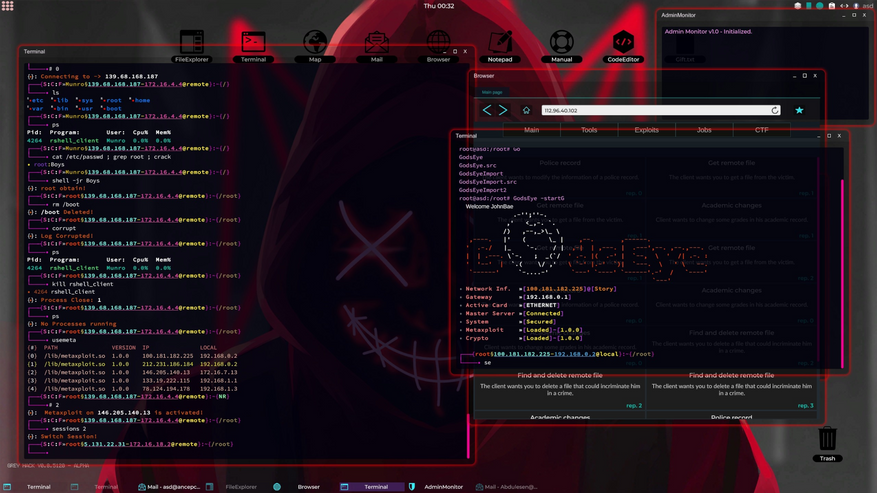877x493 pixels.
Task: Click 'Admin Monitor v1.0 - Initialized.' text
Action: pyautogui.click(x=708, y=31)
